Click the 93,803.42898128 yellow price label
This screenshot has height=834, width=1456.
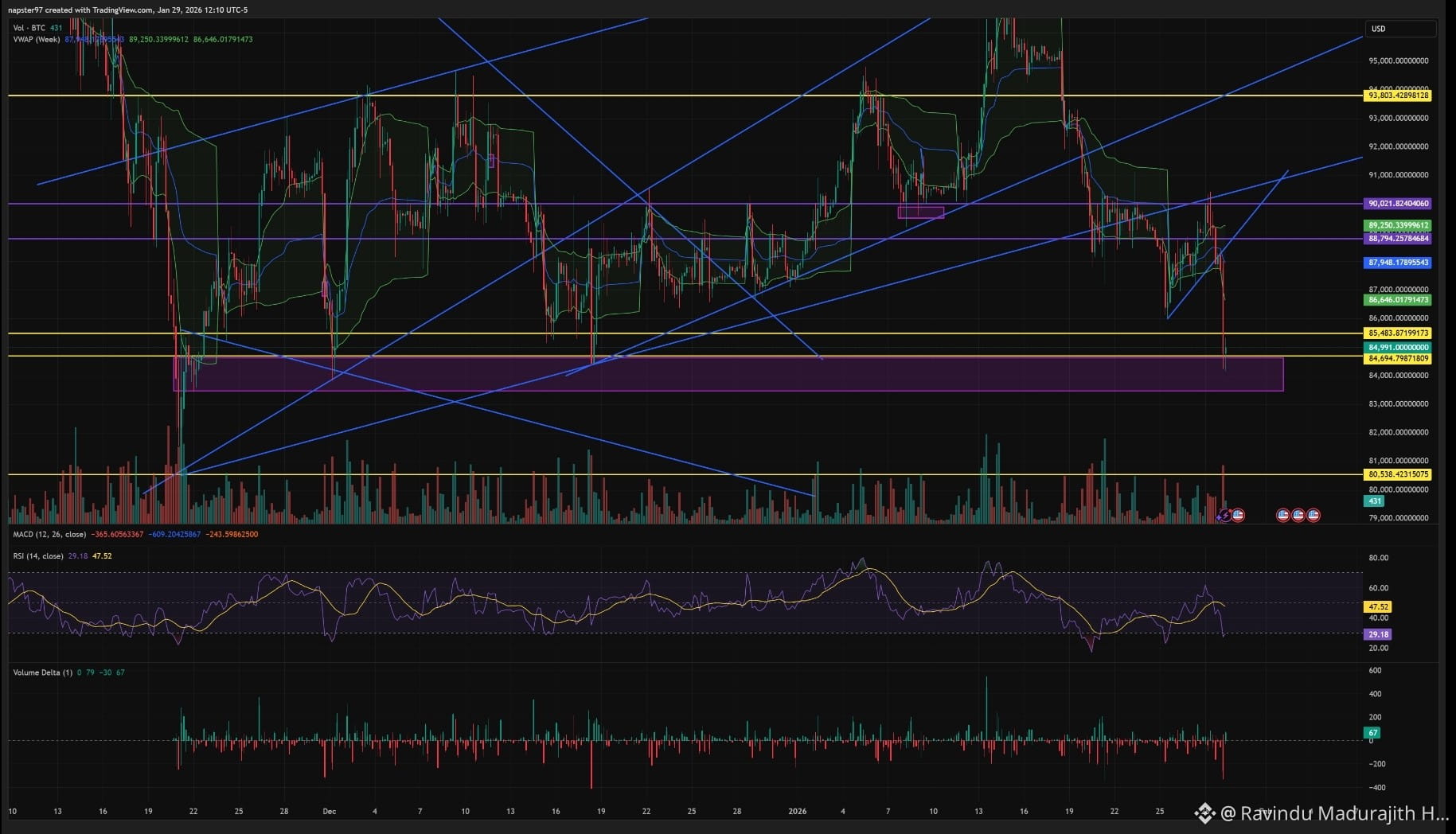point(1398,95)
